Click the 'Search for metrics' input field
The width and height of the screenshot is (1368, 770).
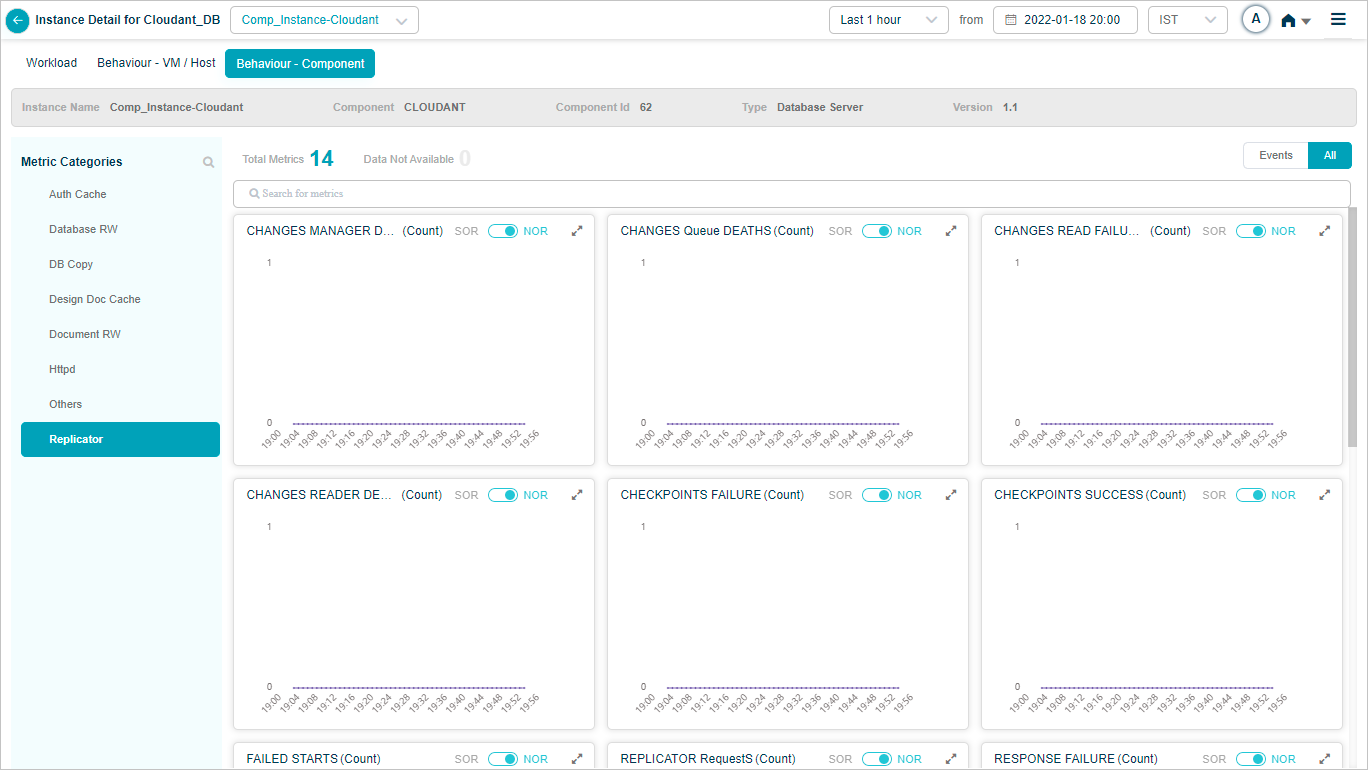point(791,193)
